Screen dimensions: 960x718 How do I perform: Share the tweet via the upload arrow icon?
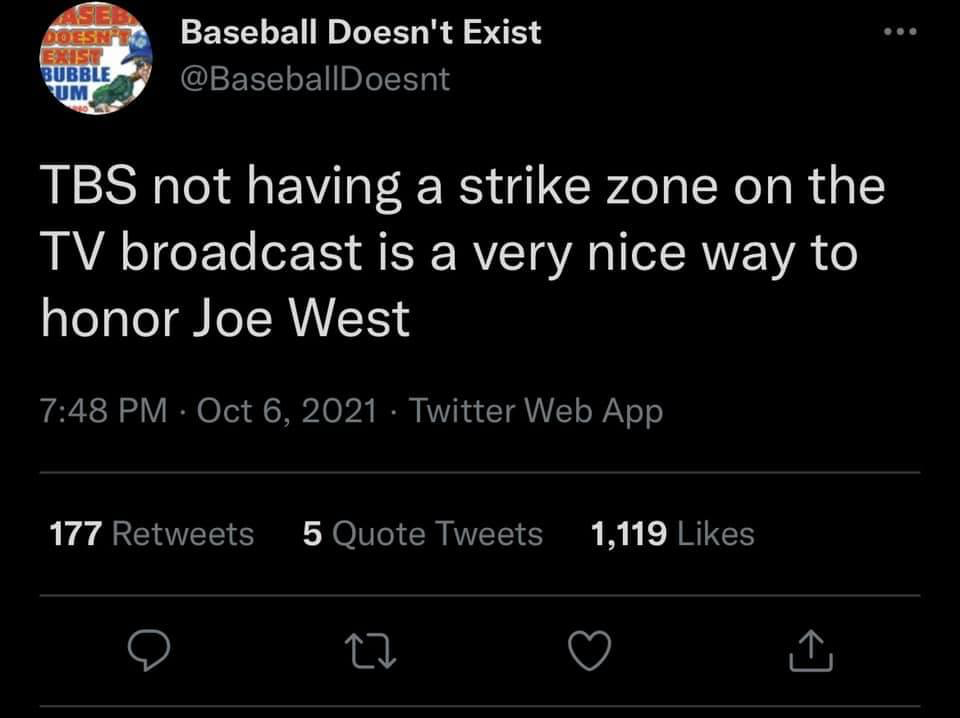click(x=809, y=651)
